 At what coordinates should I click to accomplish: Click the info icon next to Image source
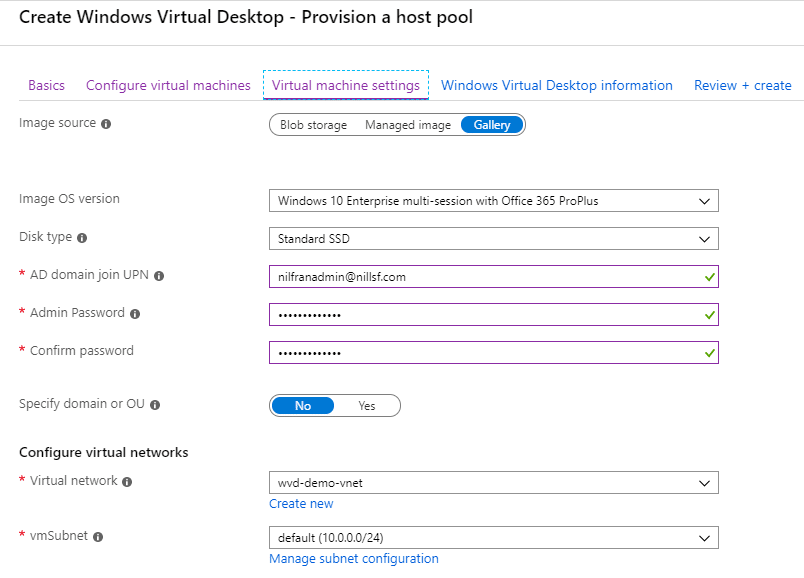pos(106,124)
